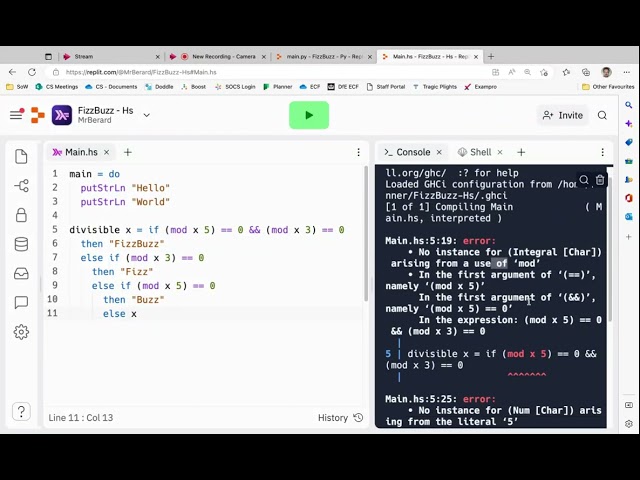The height and width of the screenshot is (480, 640).
Task: Open the Planner bookmark
Action: 278,87
